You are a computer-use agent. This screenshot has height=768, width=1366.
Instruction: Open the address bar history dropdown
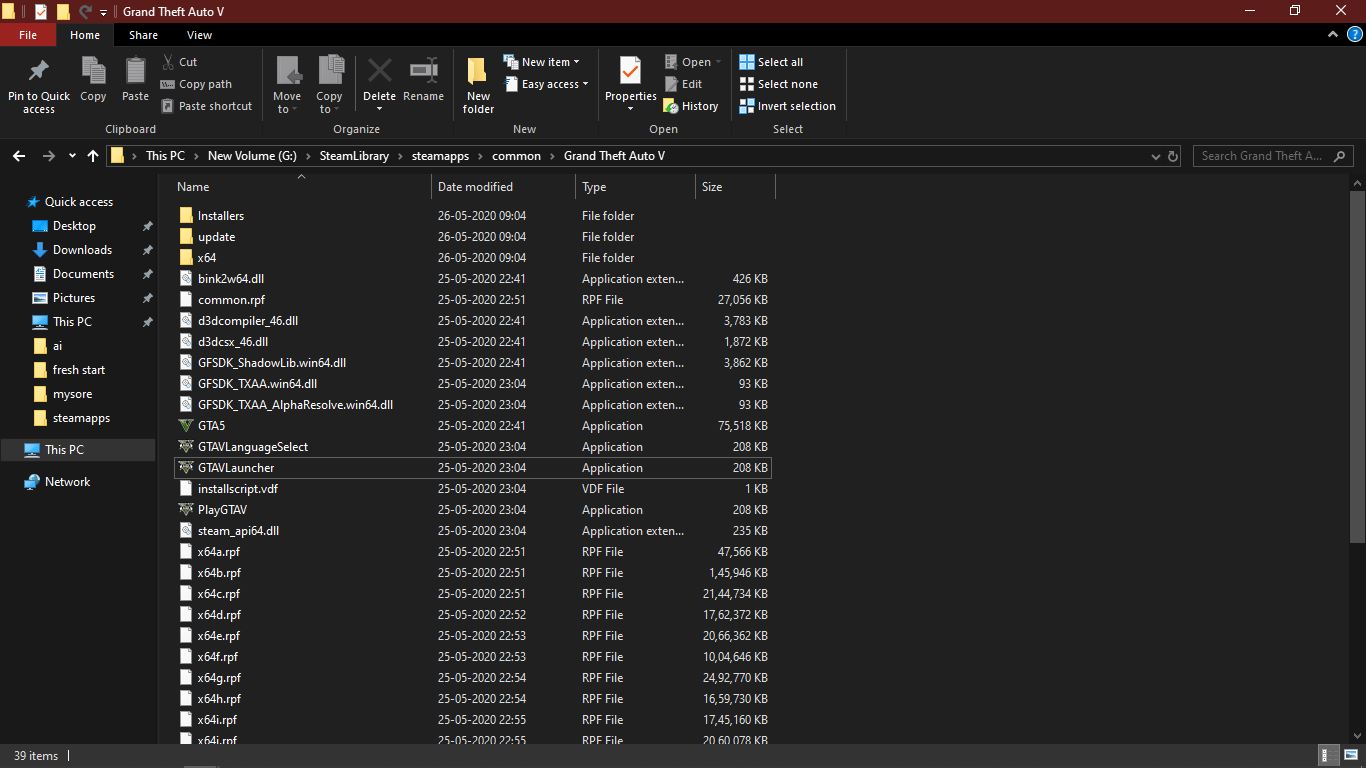tap(1155, 156)
